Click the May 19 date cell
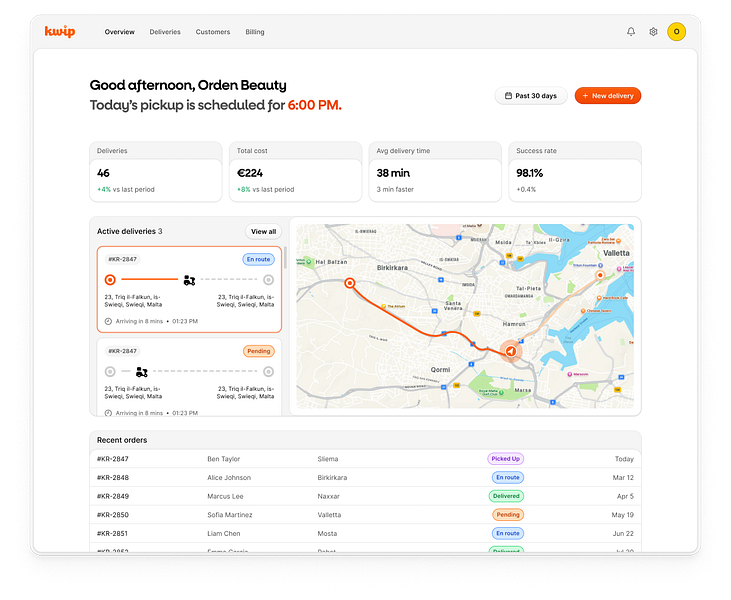Image resolution: width=731 pixels, height=600 pixels. tap(623, 515)
